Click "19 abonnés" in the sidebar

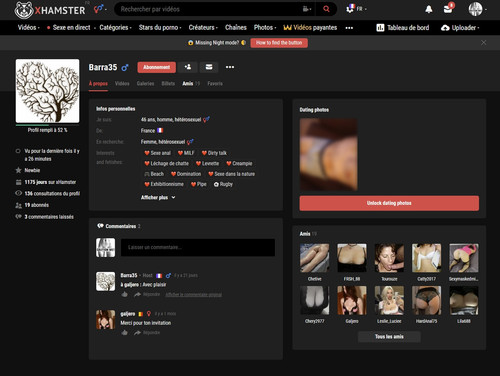tap(37, 205)
